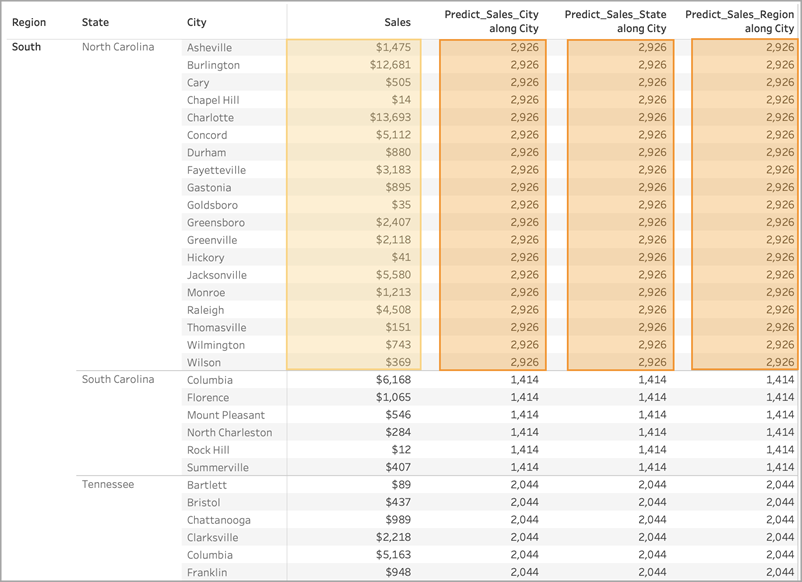Click the Sales column header

click(x=397, y=23)
